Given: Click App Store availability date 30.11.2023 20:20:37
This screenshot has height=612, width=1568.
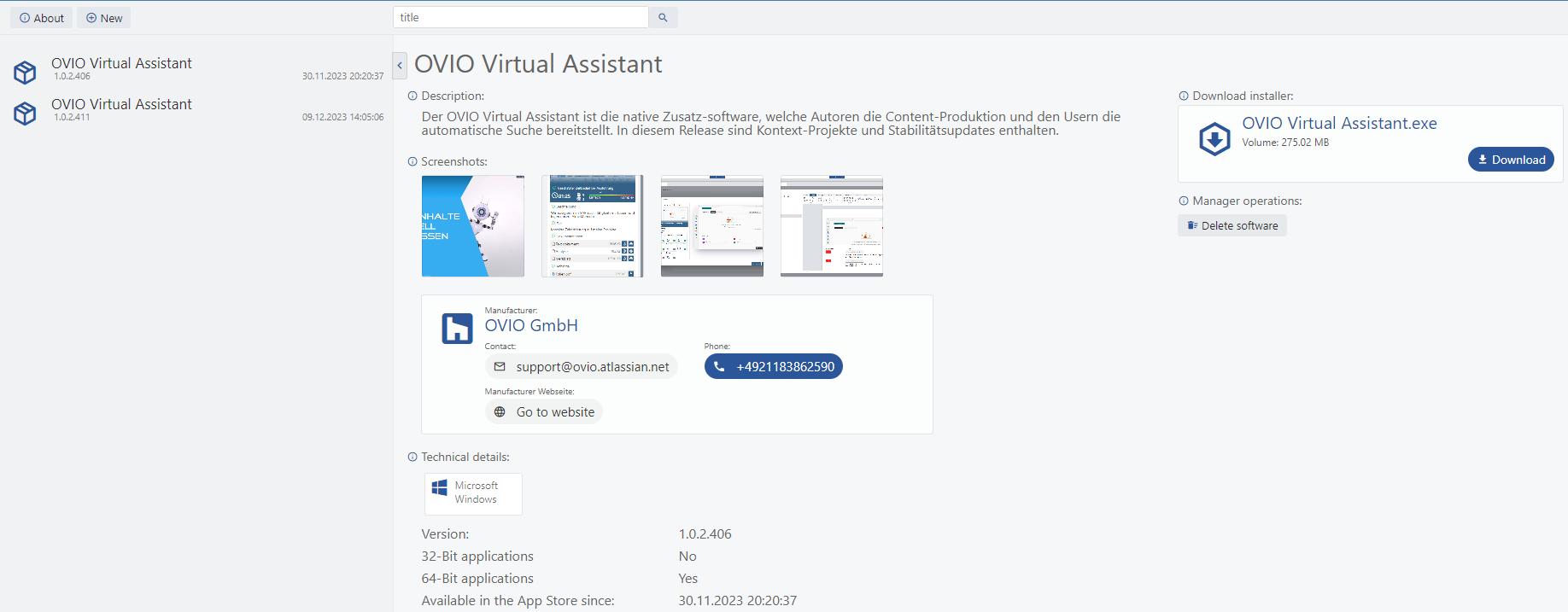Looking at the screenshot, I should pos(738,600).
